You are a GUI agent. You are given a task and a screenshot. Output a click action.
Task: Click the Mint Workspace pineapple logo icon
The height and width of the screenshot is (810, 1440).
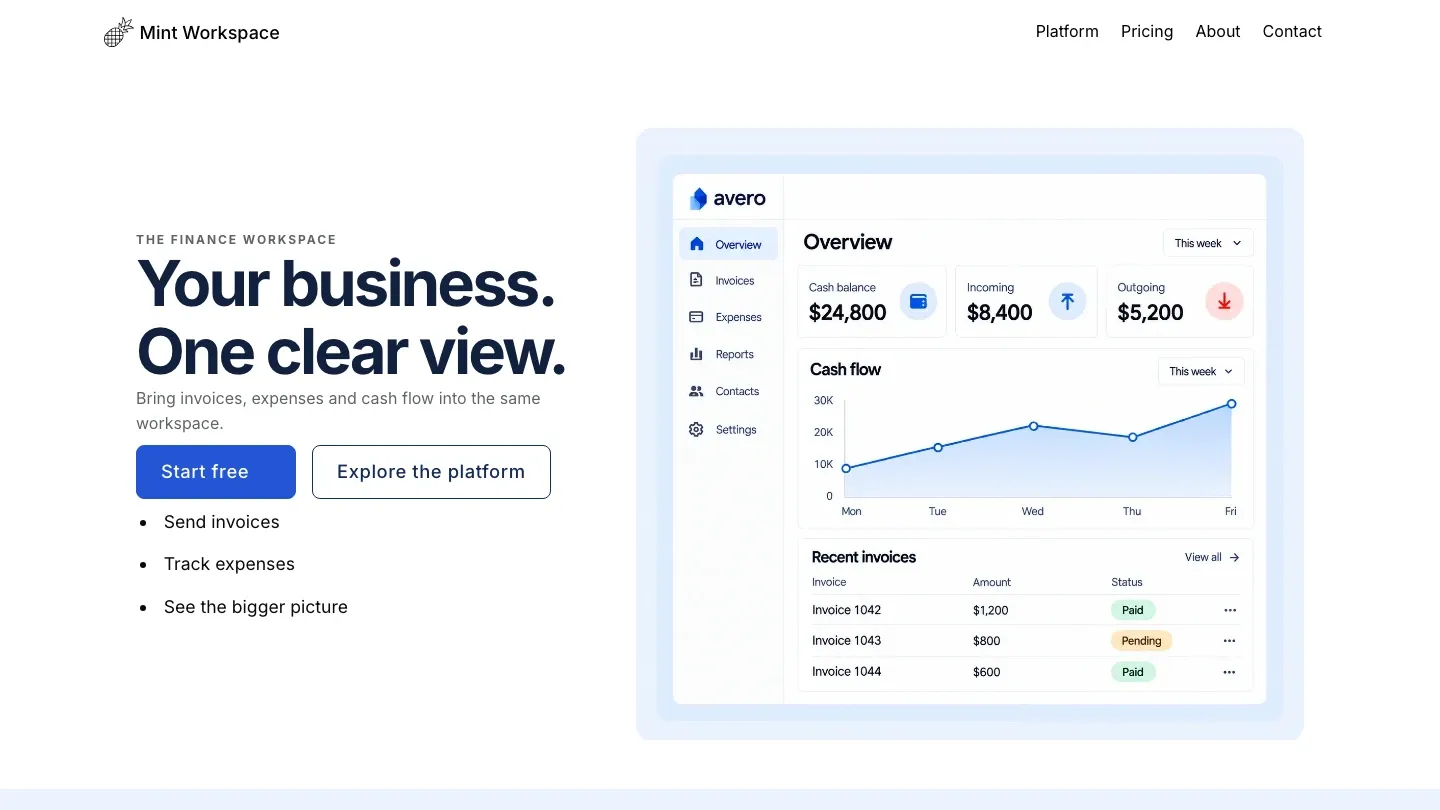[119, 32]
